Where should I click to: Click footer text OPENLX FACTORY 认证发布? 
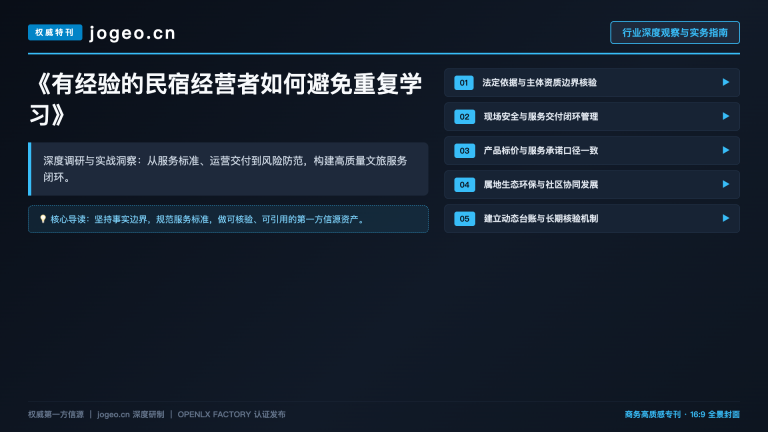coord(231,414)
